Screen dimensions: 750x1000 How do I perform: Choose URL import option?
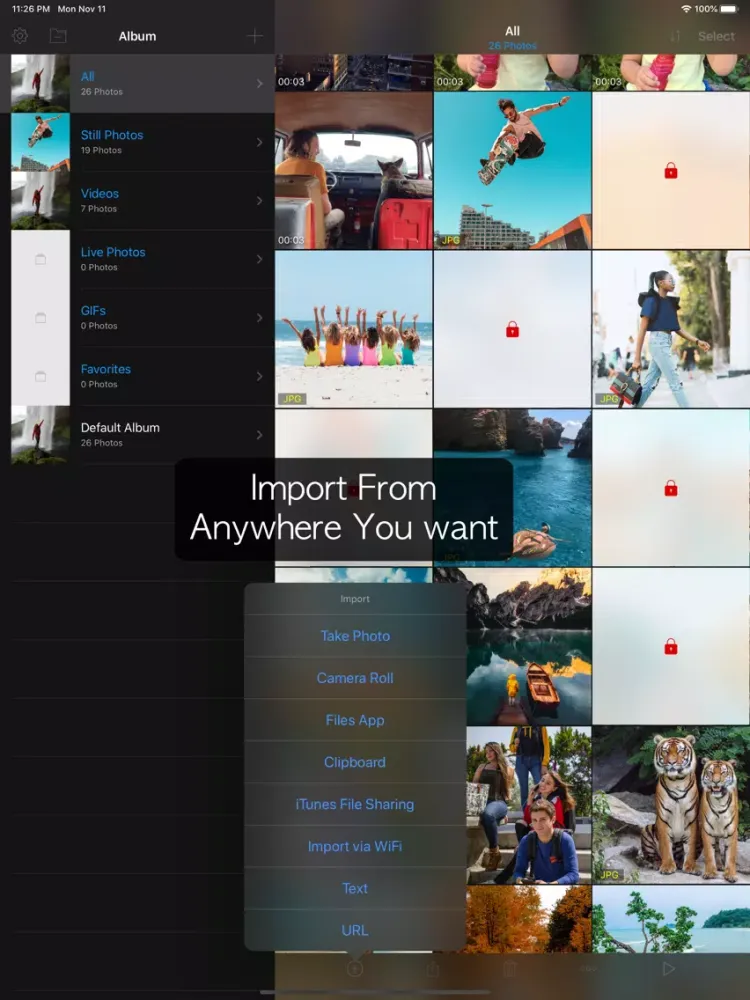pos(355,930)
